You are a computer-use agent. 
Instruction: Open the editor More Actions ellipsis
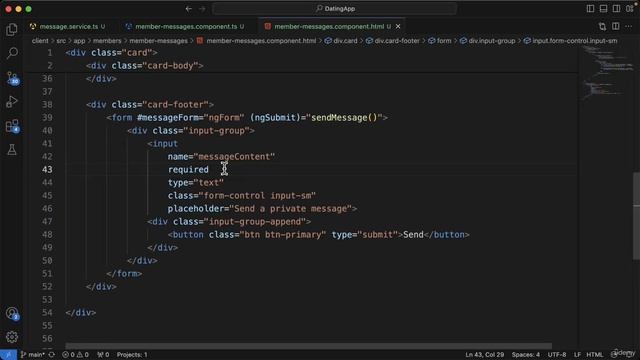629,27
